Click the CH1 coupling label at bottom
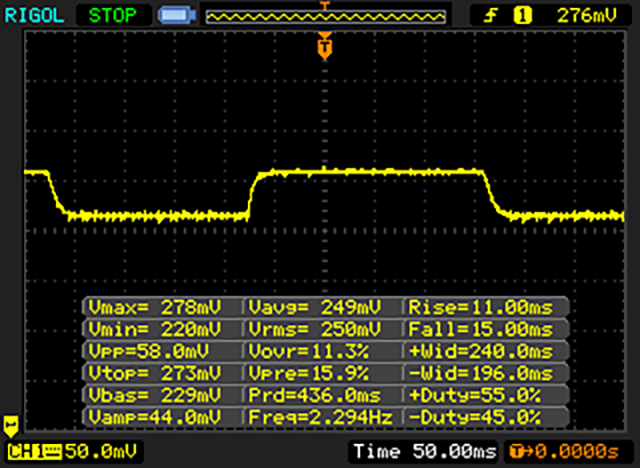This screenshot has height=468, width=640. (x=35, y=452)
